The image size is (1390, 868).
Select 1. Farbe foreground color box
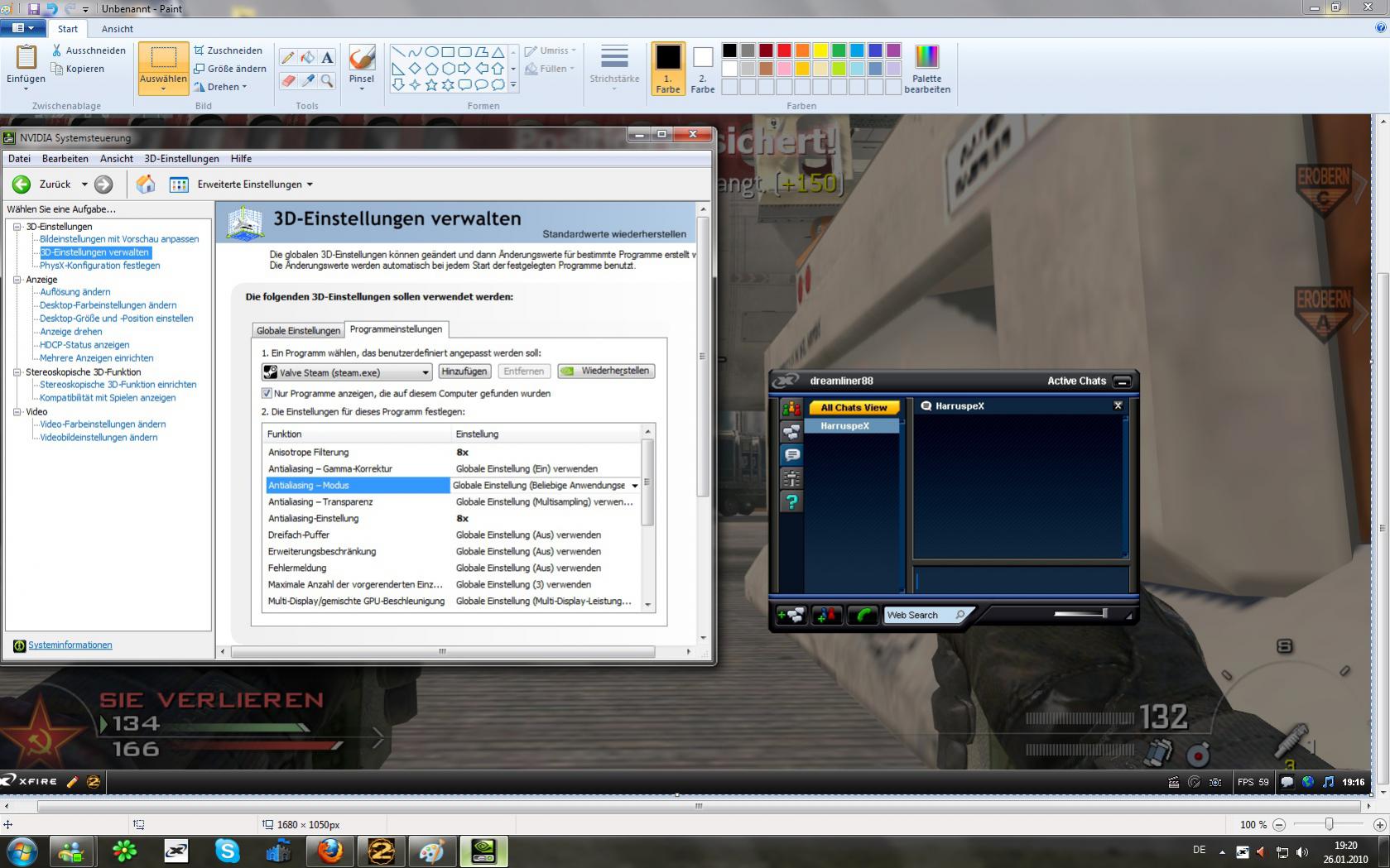pyautogui.click(x=668, y=69)
